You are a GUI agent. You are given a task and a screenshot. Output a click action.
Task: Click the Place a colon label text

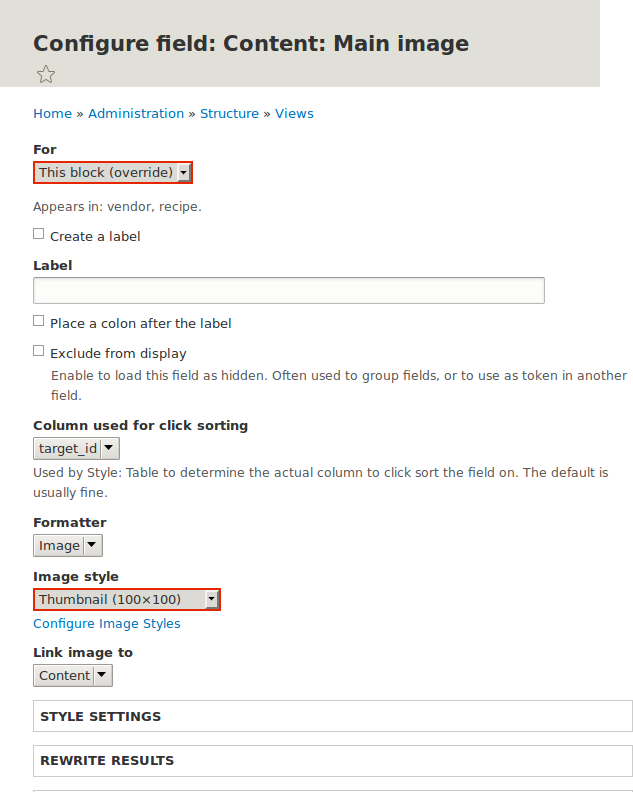140,324
